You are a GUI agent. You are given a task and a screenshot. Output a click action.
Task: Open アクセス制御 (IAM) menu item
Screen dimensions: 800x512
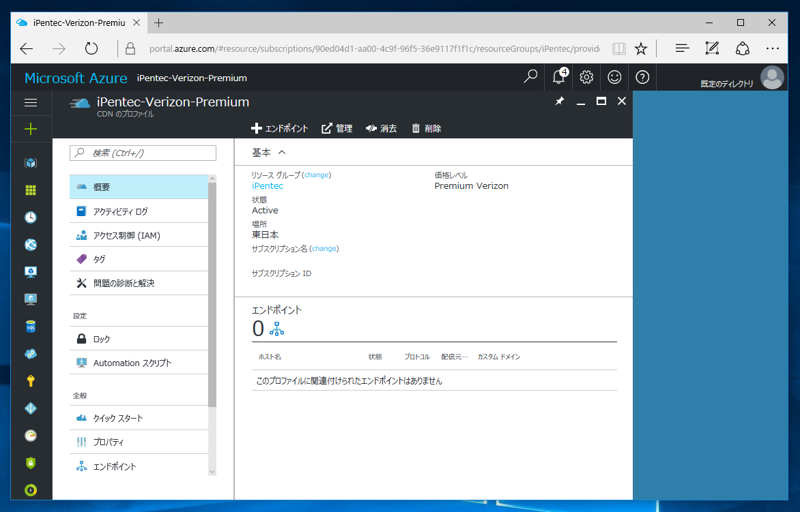[139, 235]
